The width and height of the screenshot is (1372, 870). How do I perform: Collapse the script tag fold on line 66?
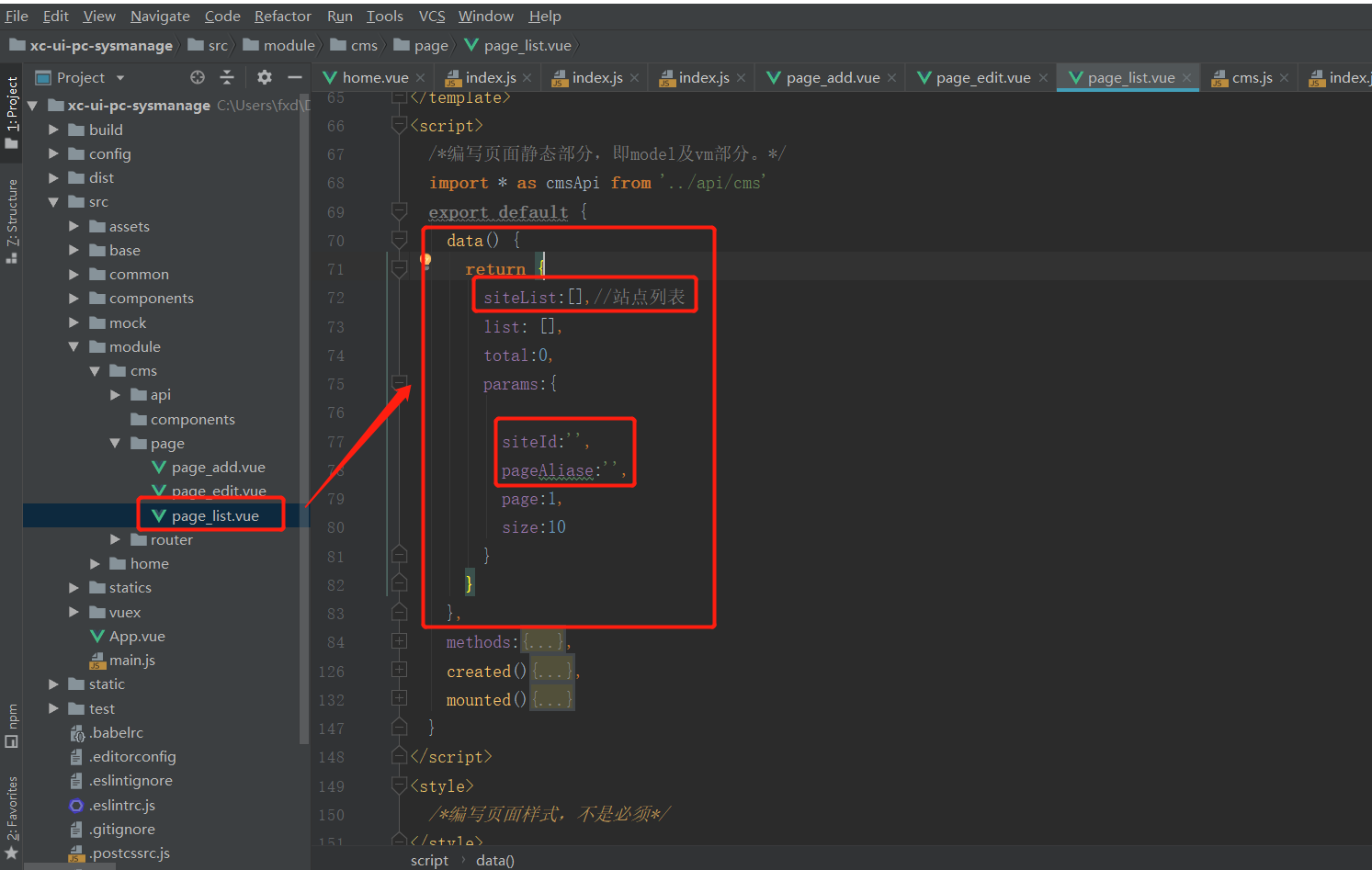point(399,124)
